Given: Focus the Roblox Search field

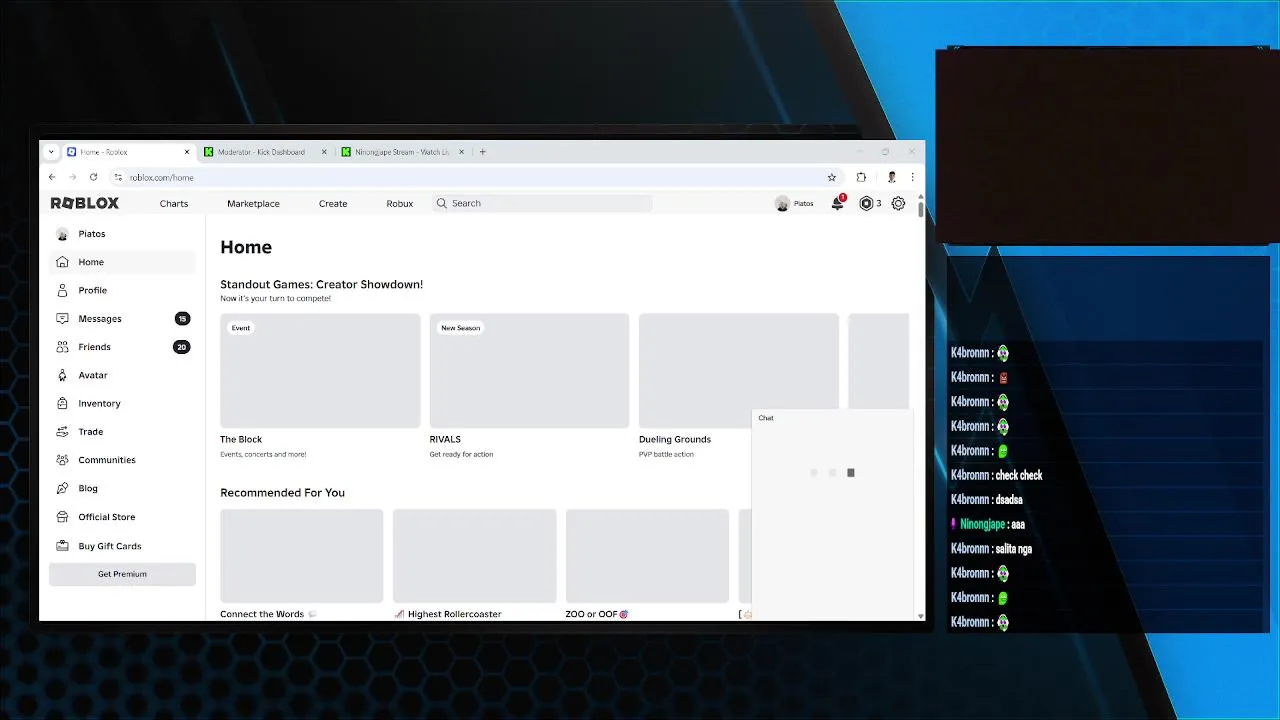Looking at the screenshot, I should [x=543, y=203].
